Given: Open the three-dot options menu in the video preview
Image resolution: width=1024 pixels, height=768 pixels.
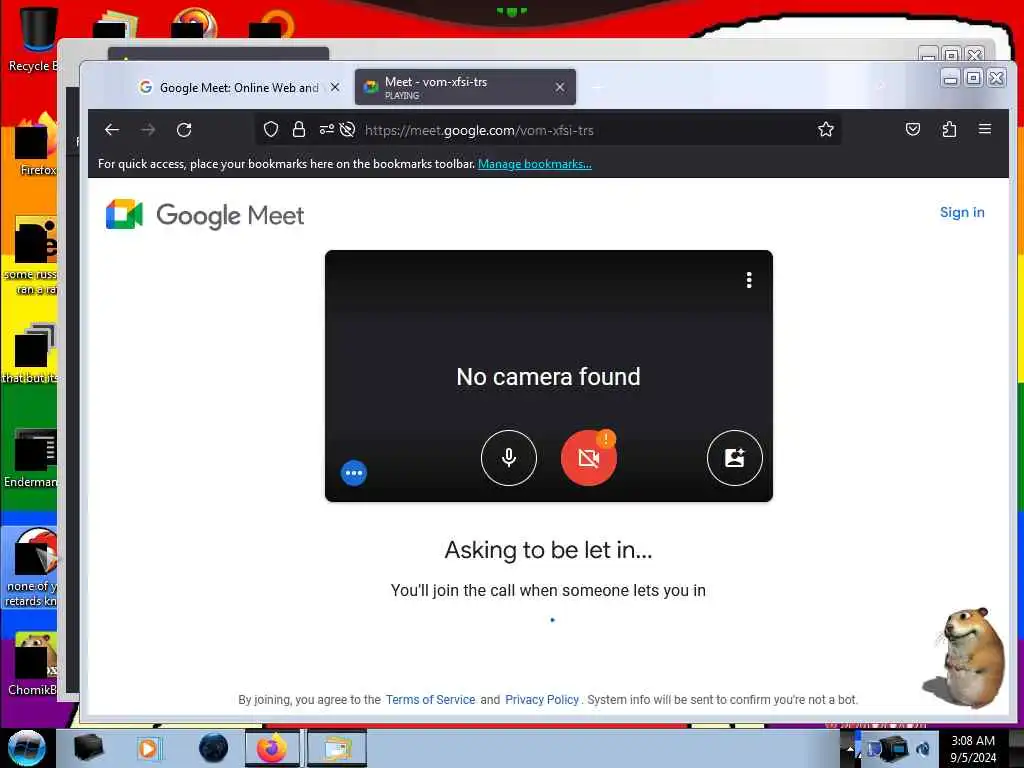Looking at the screenshot, I should coord(749,280).
